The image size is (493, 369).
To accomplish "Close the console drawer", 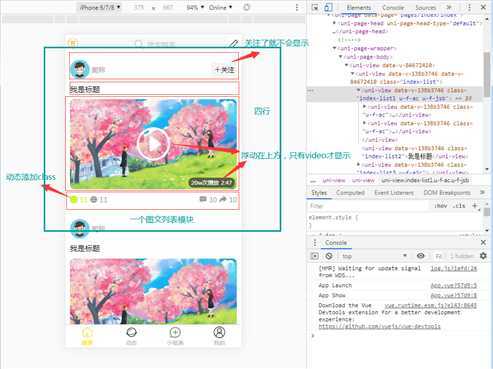I will click(483, 242).
